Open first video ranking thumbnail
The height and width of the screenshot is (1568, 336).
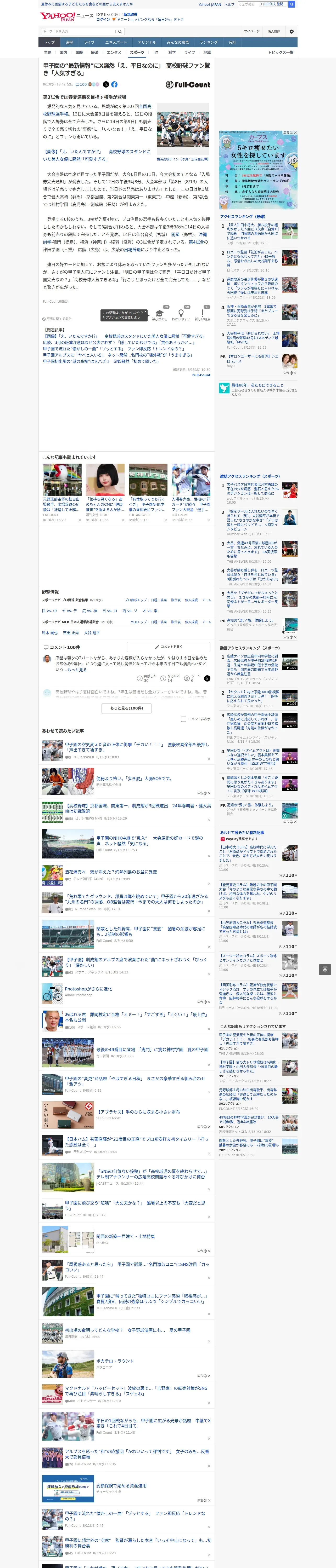pyautogui.click(x=289, y=663)
